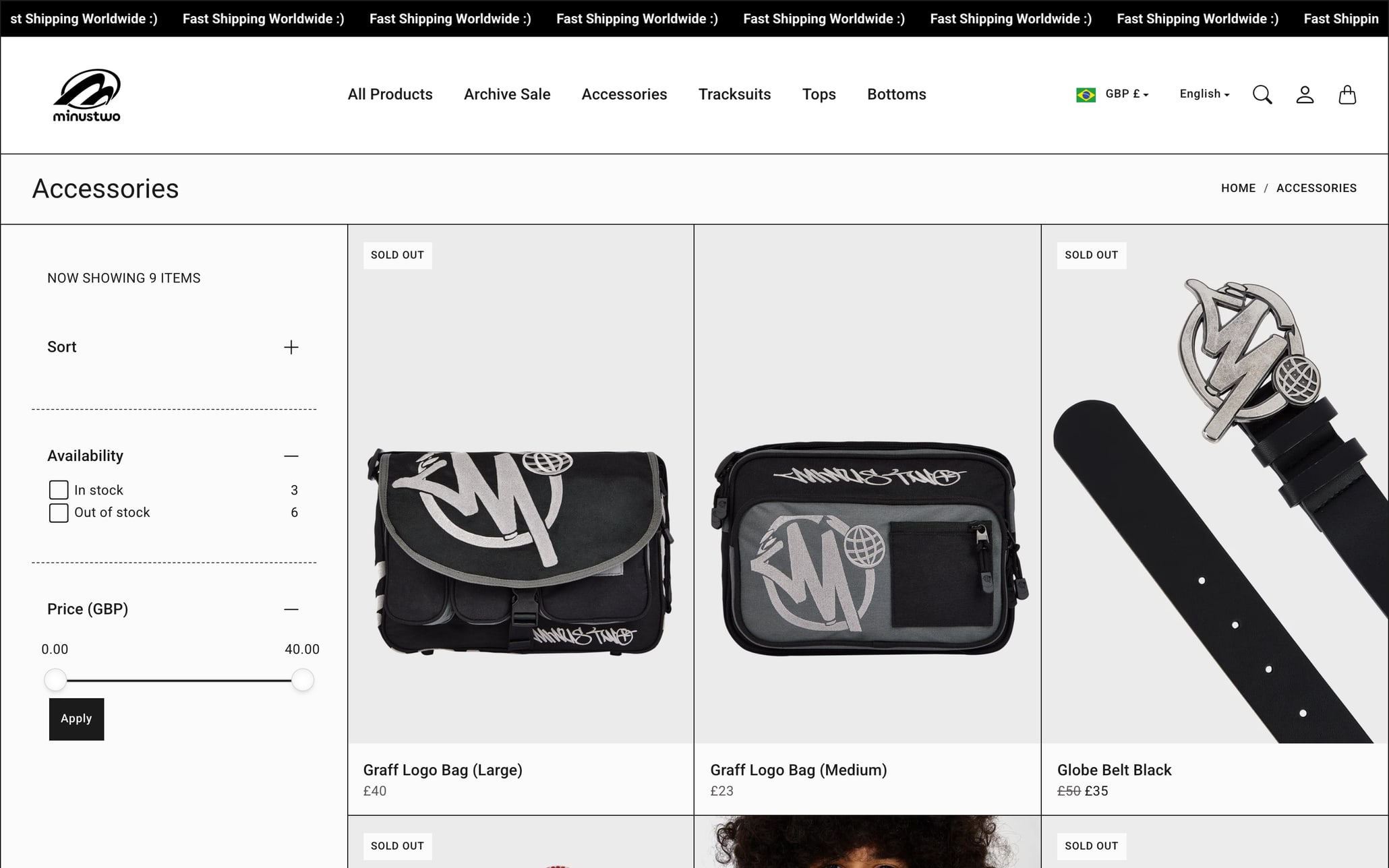Click the Apply price filter button

(x=76, y=719)
